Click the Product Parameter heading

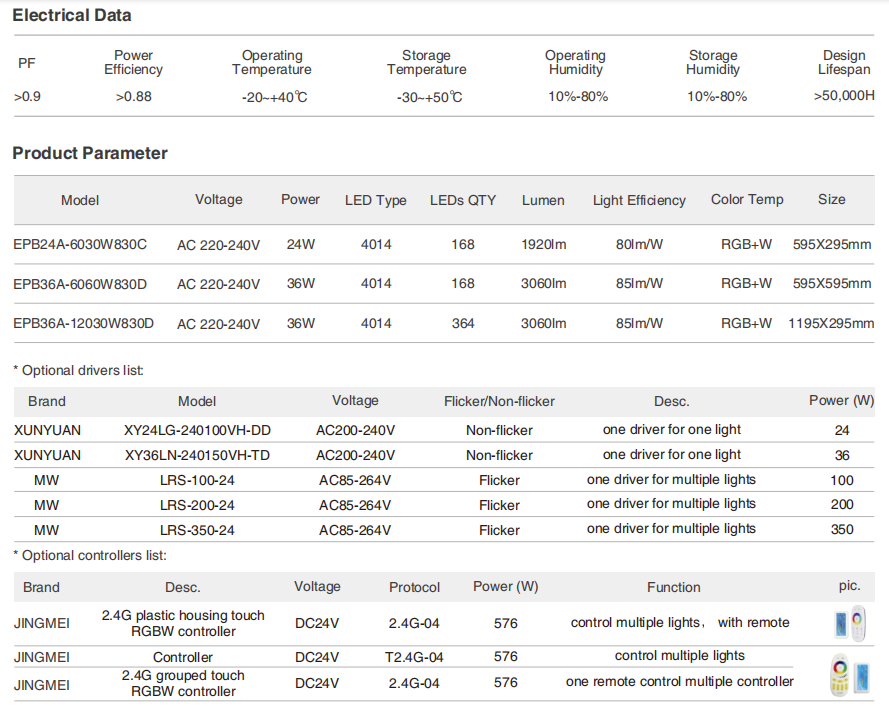(x=90, y=154)
